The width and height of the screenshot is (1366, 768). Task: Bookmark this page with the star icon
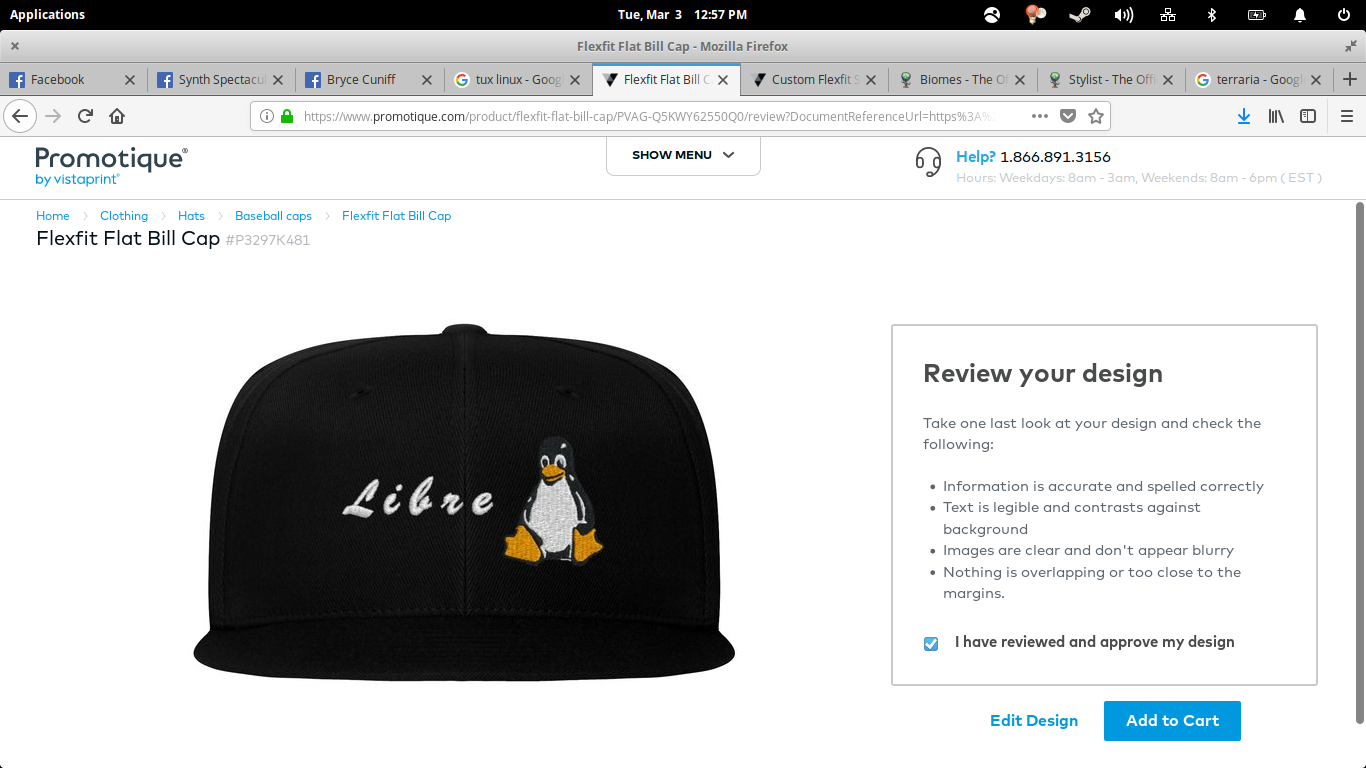1095,116
